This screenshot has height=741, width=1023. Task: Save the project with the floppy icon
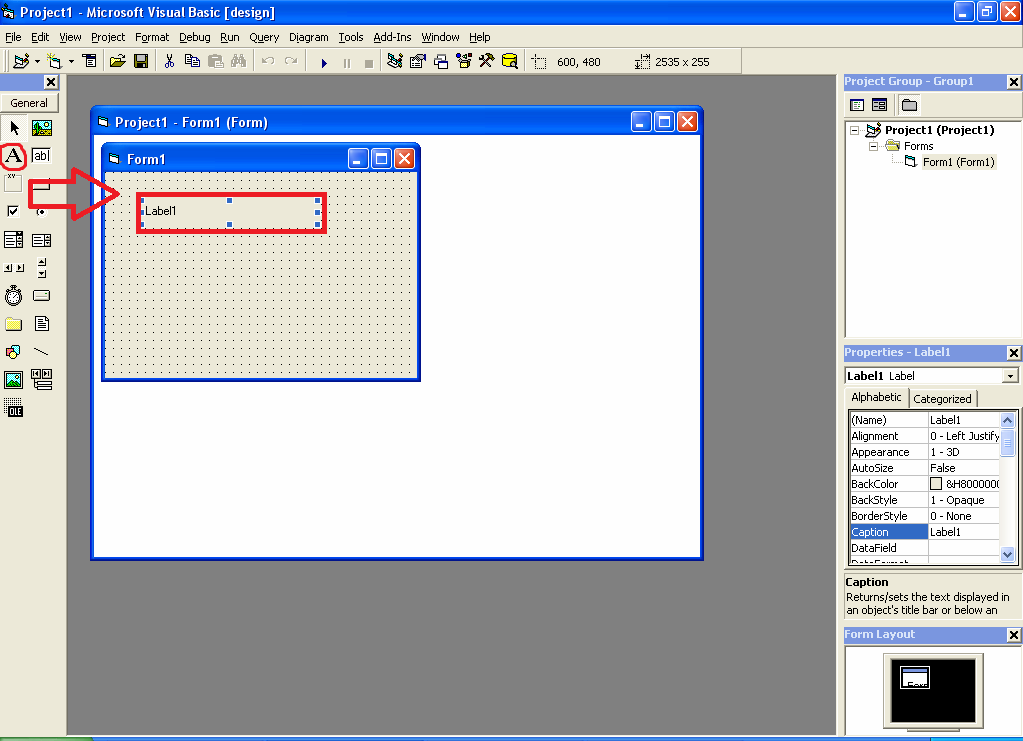(141, 61)
